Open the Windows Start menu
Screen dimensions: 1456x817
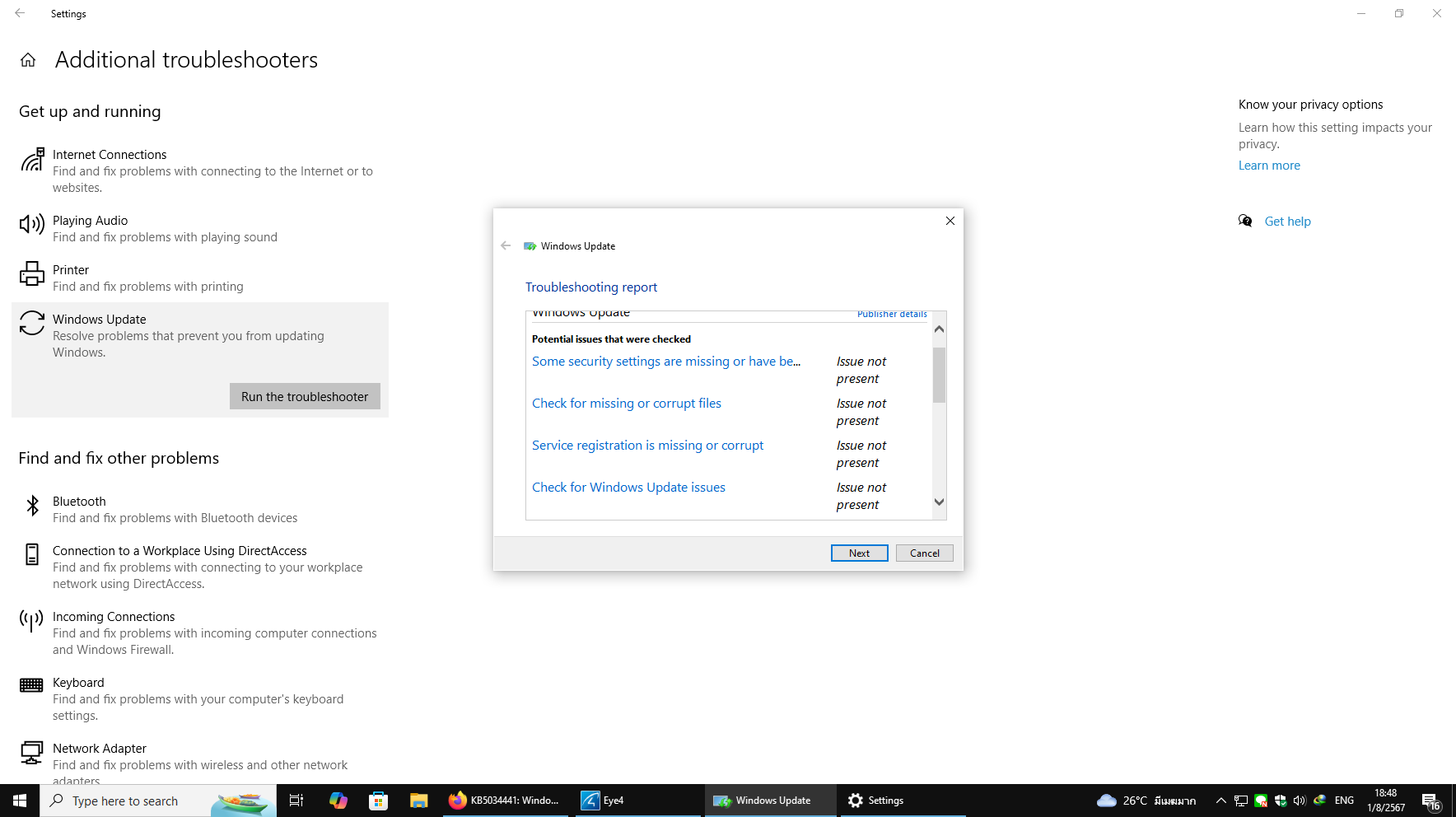point(20,801)
